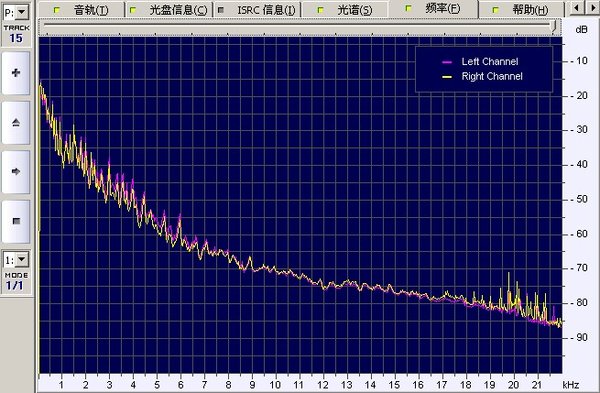Click the -90 dB axis value
The height and width of the screenshot is (393, 600).
coord(579,337)
